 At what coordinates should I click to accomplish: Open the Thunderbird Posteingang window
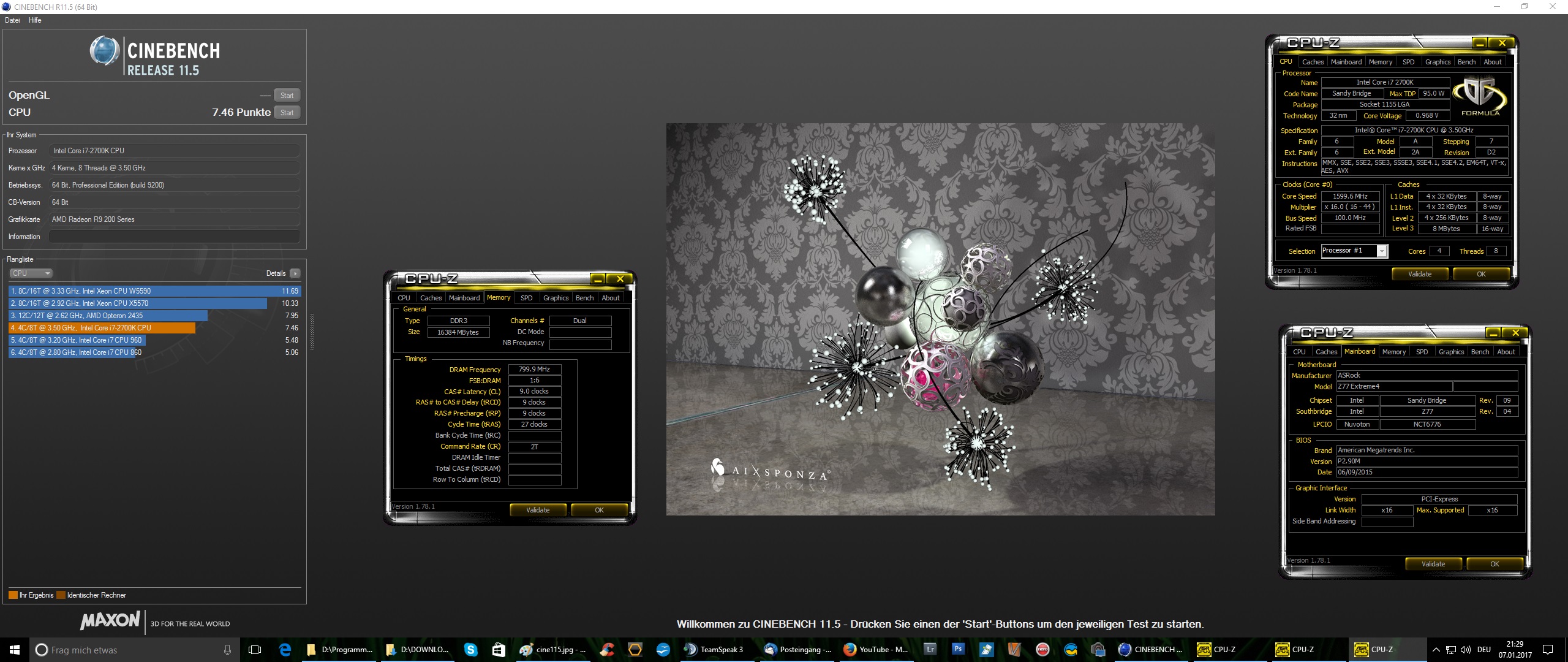(x=798, y=650)
